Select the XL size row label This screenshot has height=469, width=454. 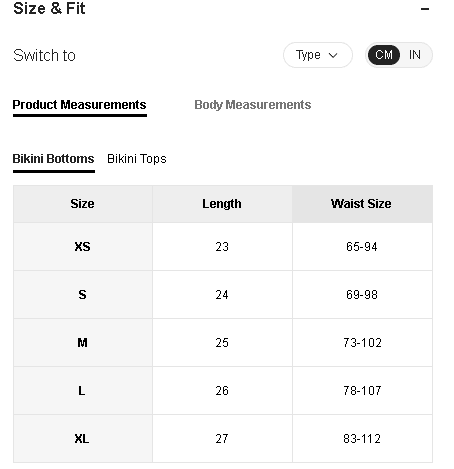tap(82, 439)
